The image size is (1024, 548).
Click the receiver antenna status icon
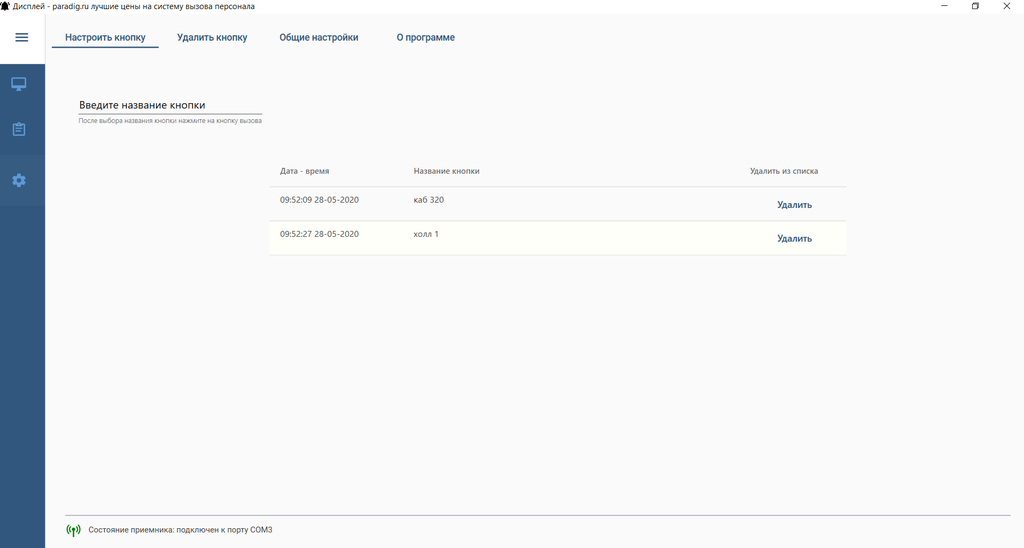(74, 530)
